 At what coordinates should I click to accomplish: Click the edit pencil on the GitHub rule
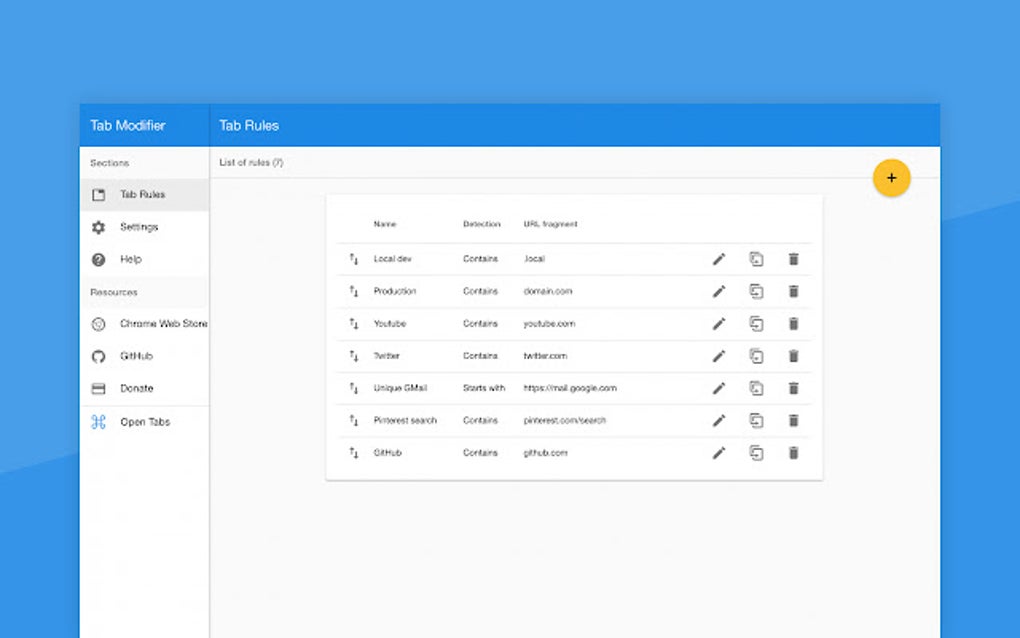(719, 453)
